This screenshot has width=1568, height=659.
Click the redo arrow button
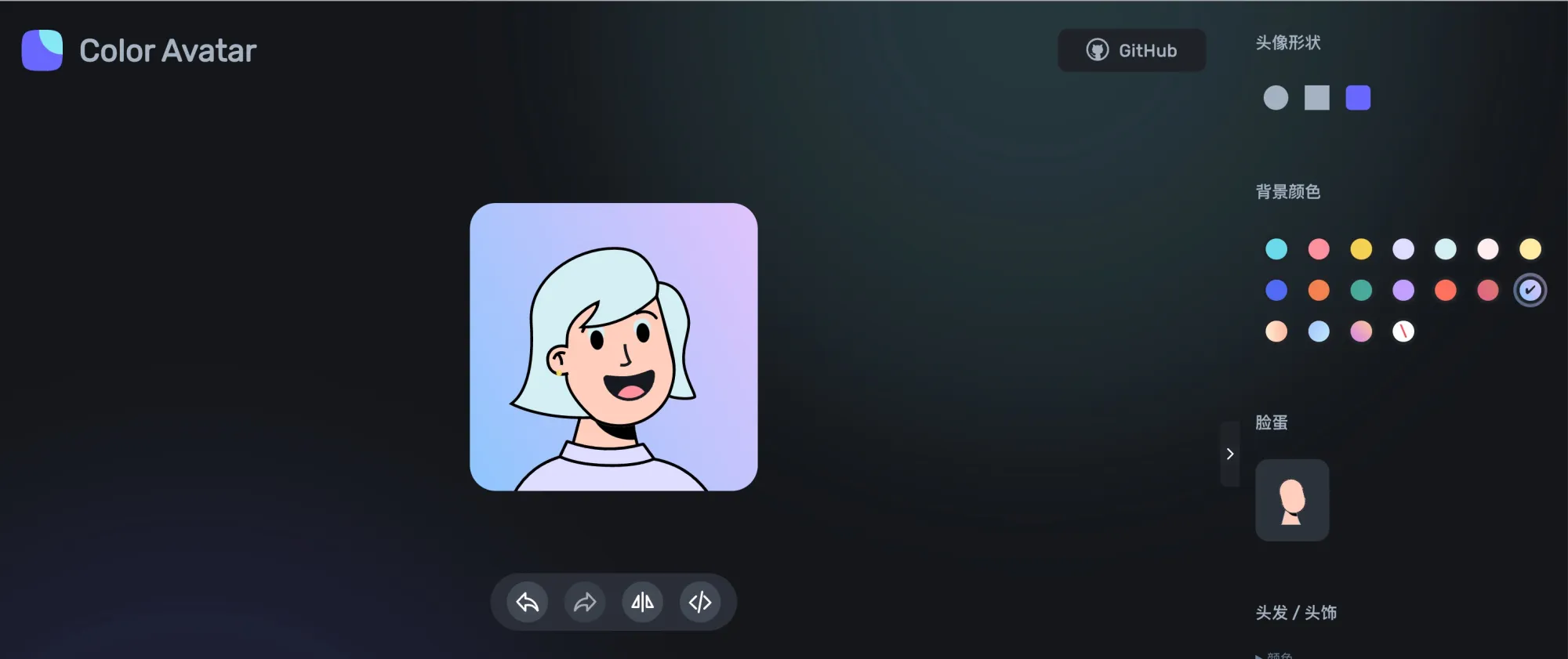click(585, 602)
